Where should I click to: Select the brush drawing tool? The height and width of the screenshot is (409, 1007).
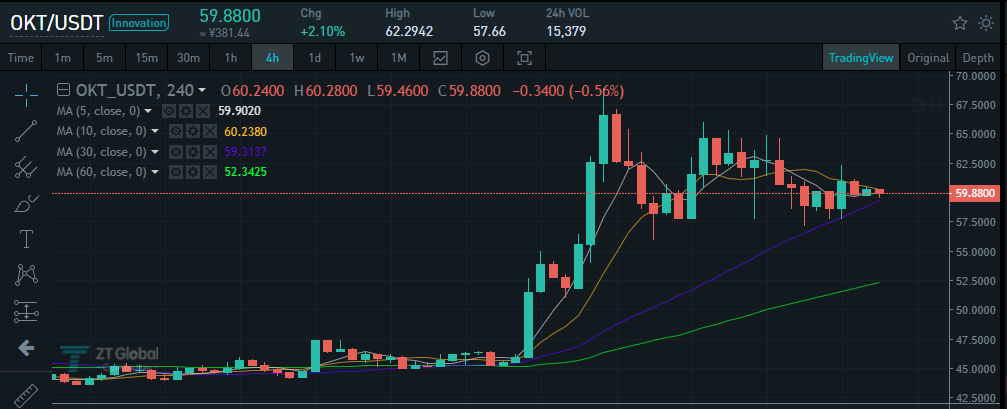[x=26, y=203]
